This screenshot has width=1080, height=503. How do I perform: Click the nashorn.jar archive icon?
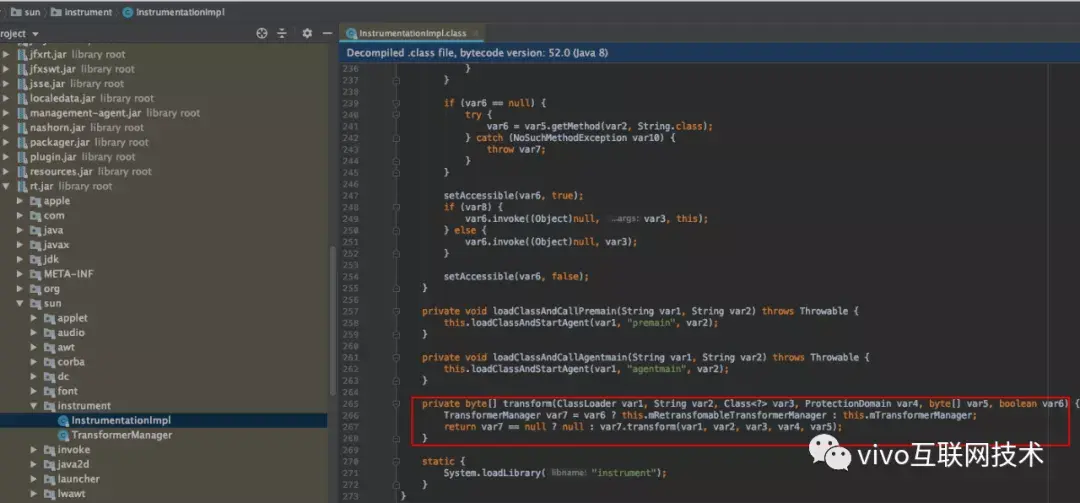pyautogui.click(x=21, y=127)
